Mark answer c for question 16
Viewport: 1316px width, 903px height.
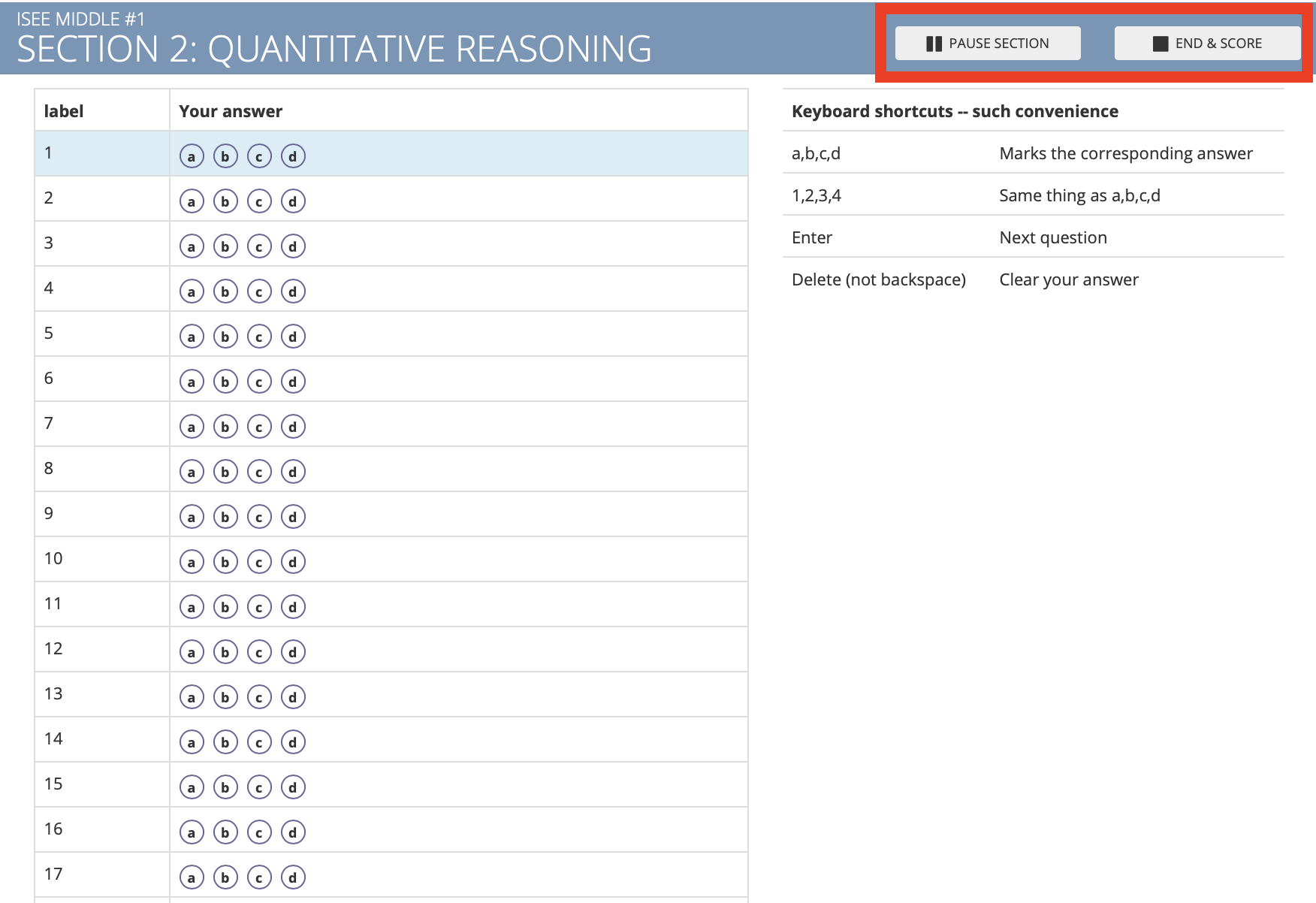[x=259, y=832]
